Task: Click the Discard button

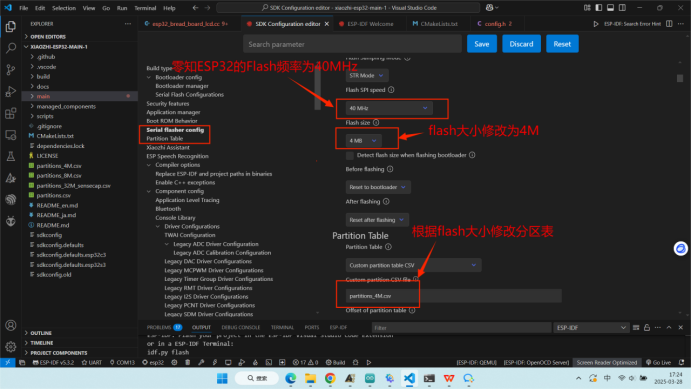Action: (521, 44)
